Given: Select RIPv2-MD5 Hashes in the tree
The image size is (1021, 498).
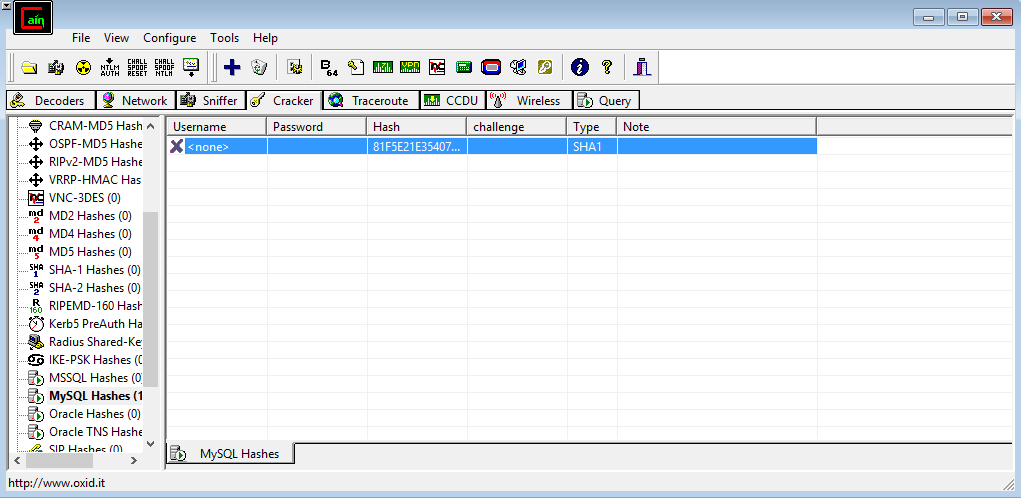Looking at the screenshot, I should click(x=96, y=162).
